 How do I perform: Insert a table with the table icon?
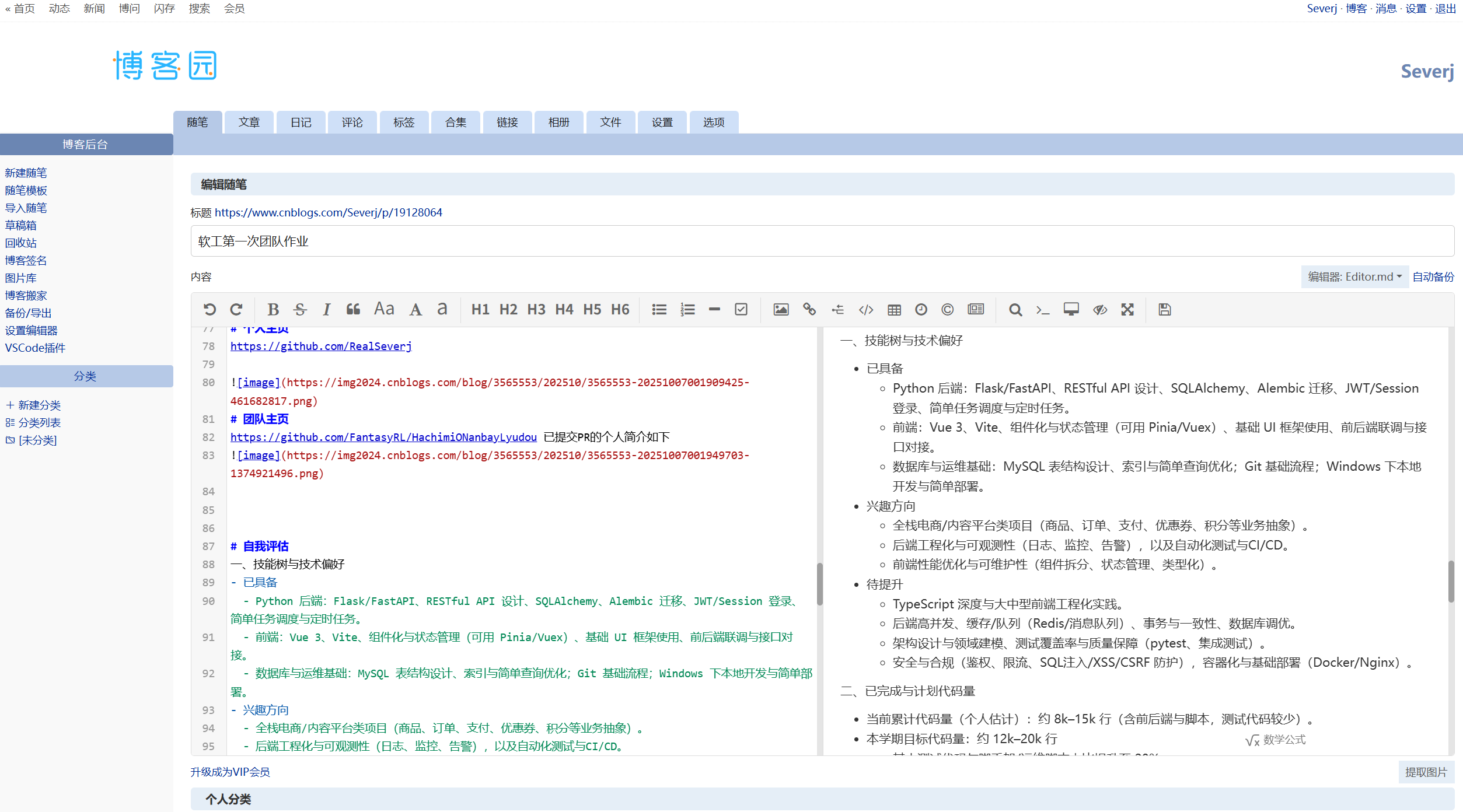pos(894,310)
